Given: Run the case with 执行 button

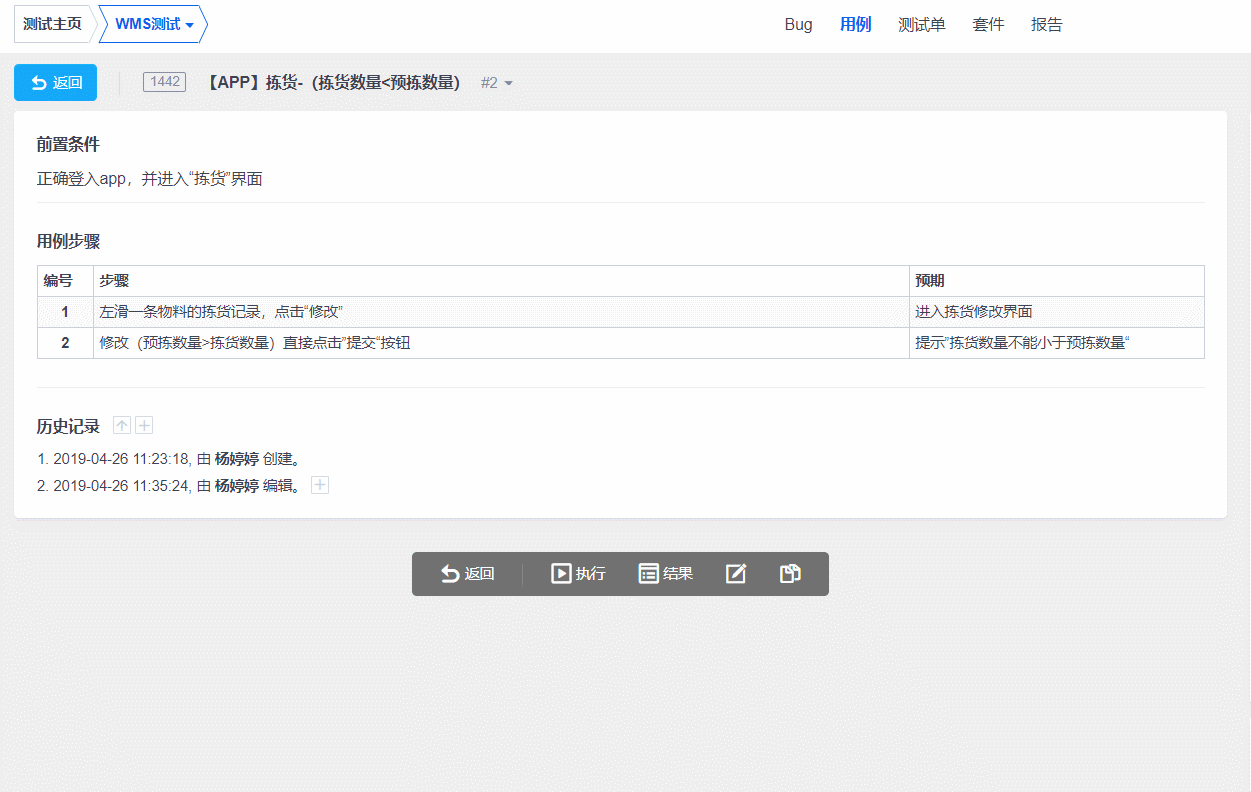Looking at the screenshot, I should [x=578, y=574].
